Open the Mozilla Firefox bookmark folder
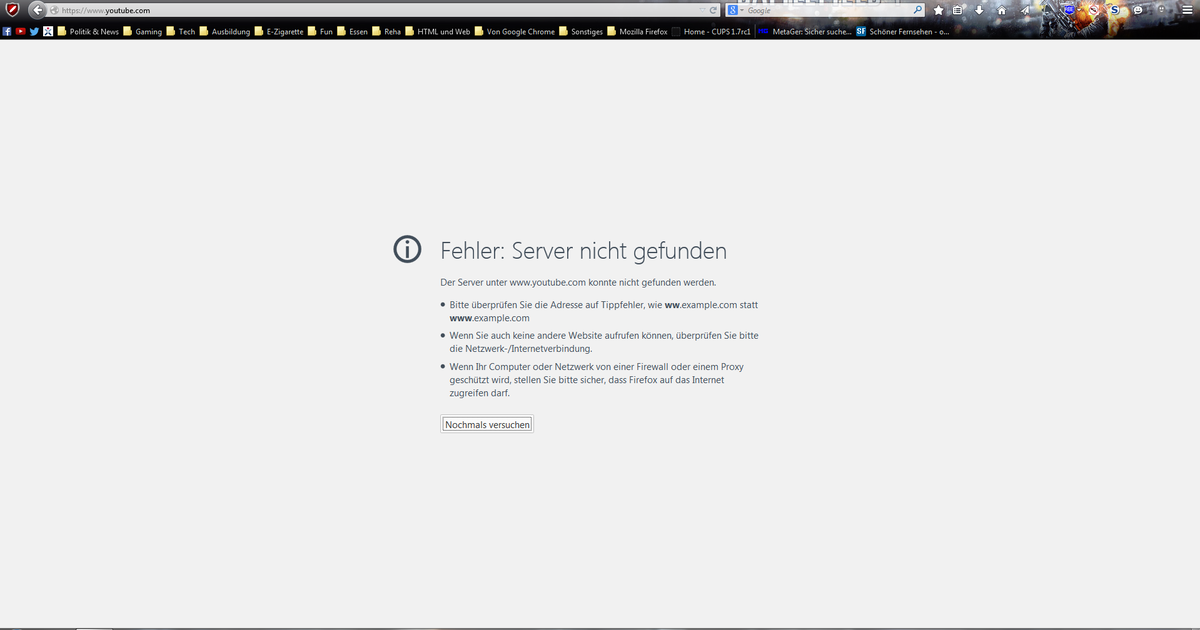Image resolution: width=1200 pixels, height=630 pixels. point(638,31)
